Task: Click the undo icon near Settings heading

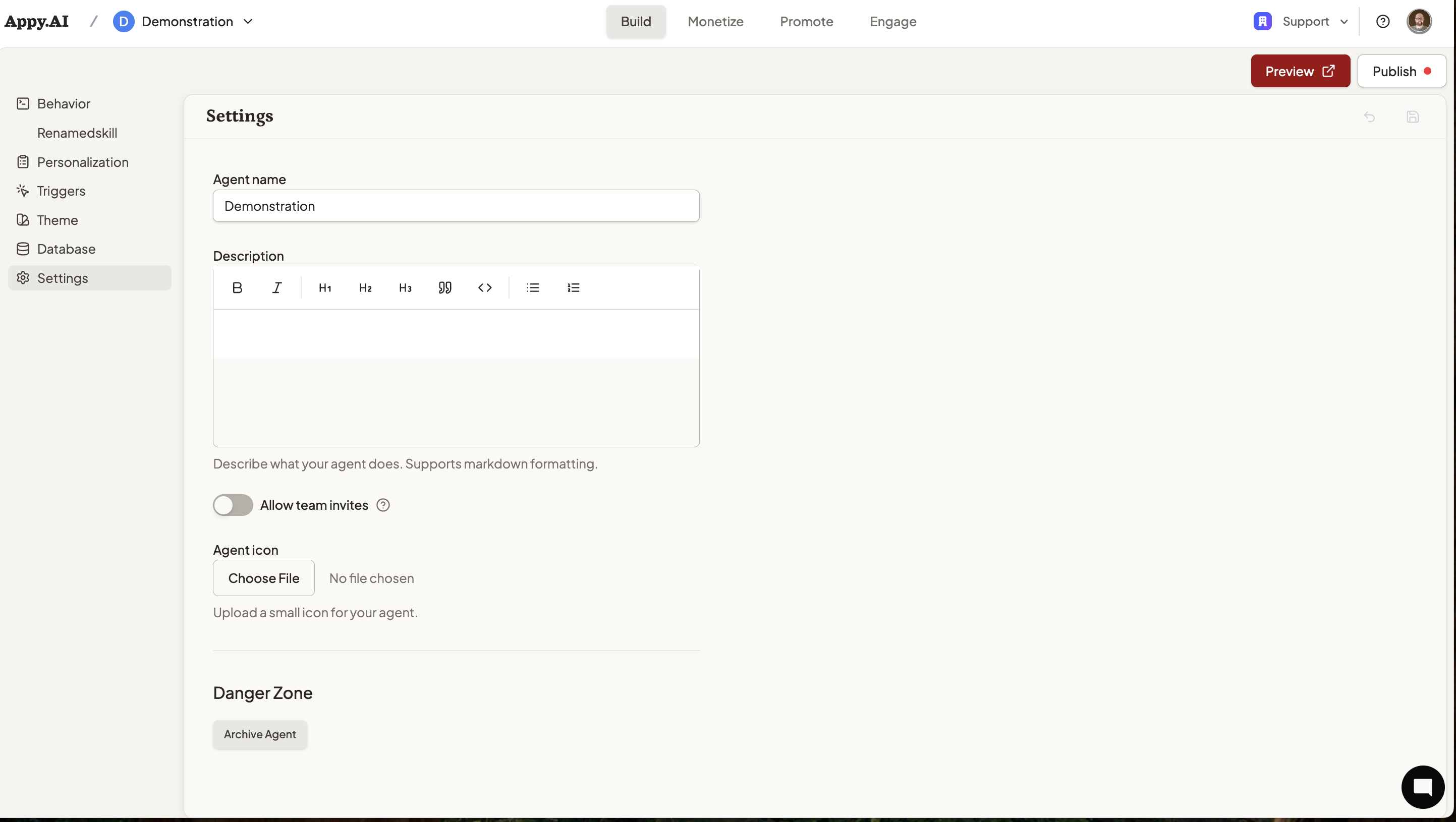Action: pyautogui.click(x=1370, y=117)
